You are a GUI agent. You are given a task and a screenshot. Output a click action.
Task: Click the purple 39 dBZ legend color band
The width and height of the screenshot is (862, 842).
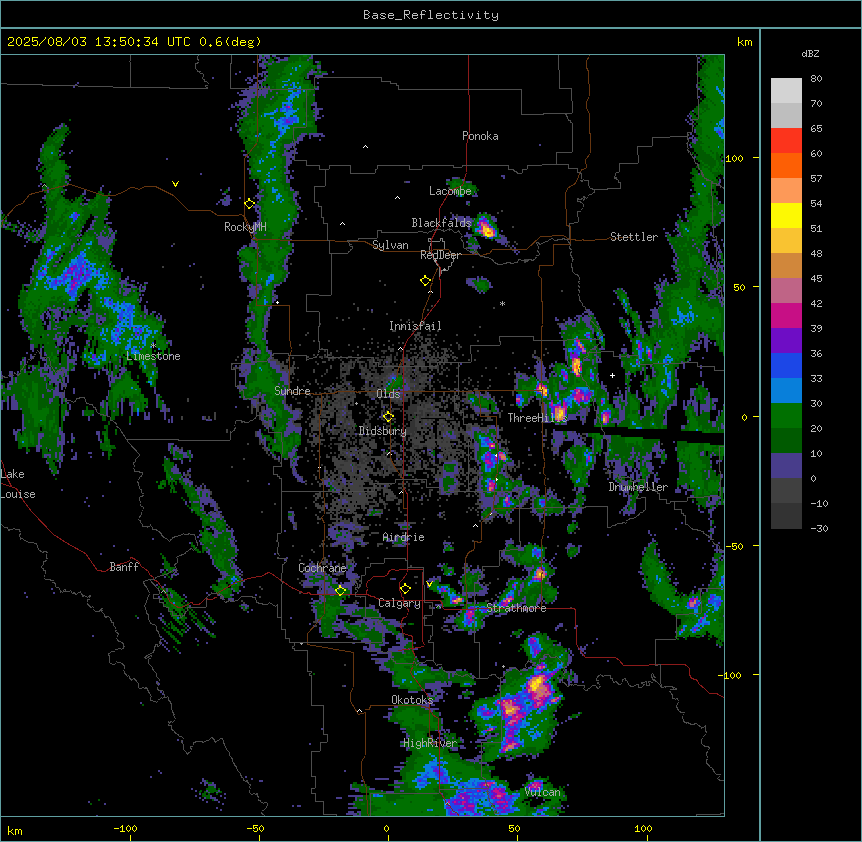coord(786,340)
